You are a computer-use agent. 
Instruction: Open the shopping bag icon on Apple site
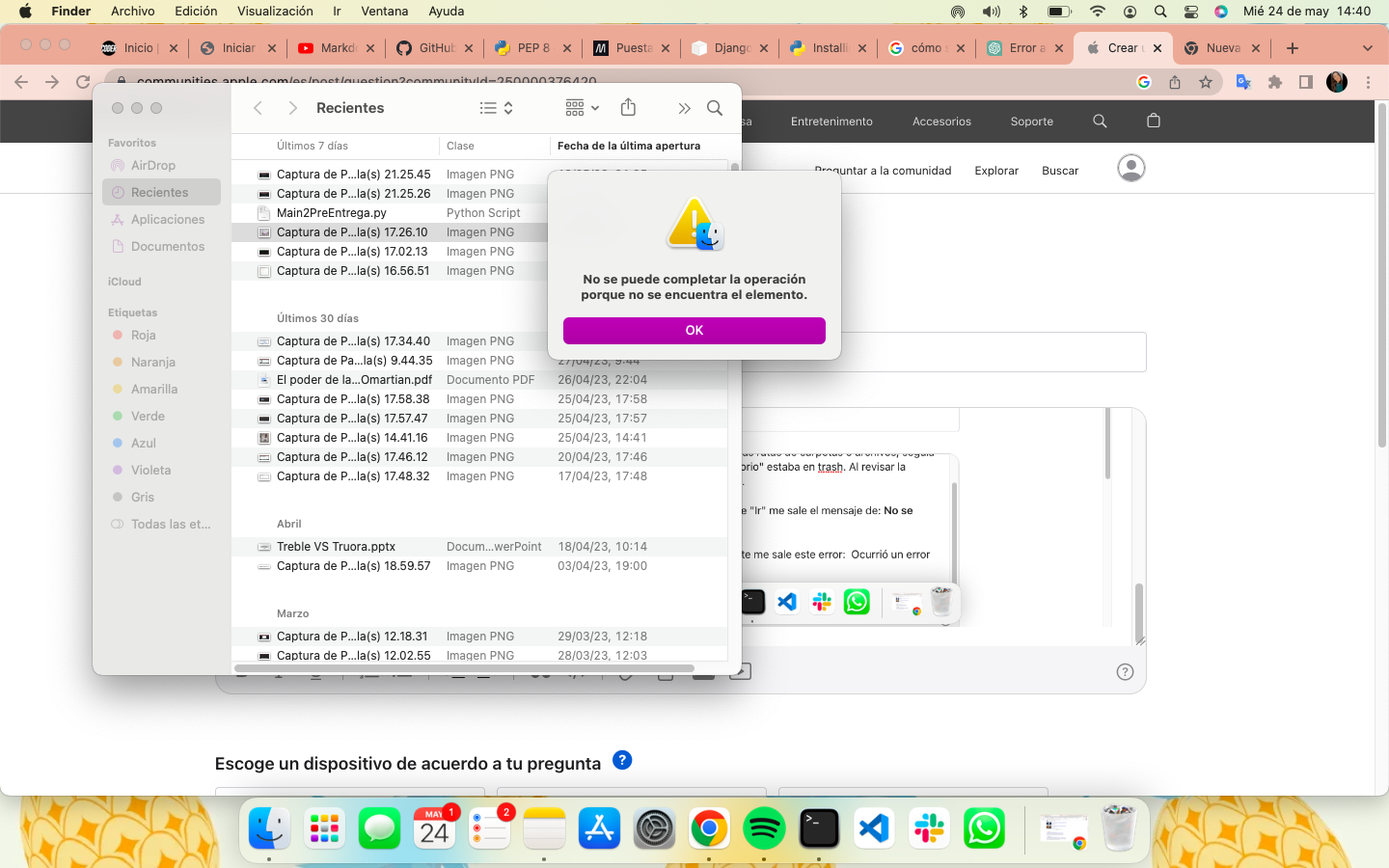click(x=1154, y=121)
